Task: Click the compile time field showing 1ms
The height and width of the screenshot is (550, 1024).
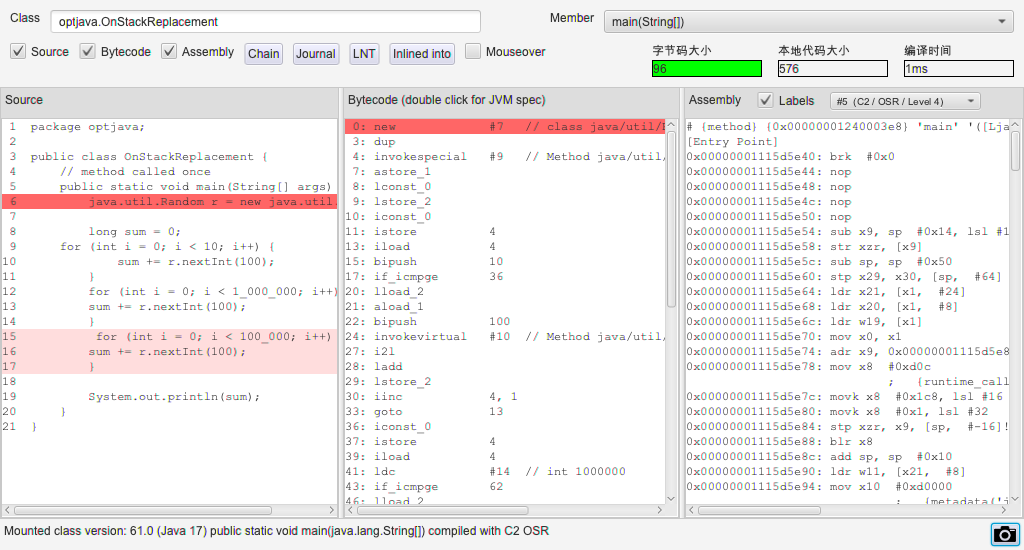Action: tap(957, 69)
